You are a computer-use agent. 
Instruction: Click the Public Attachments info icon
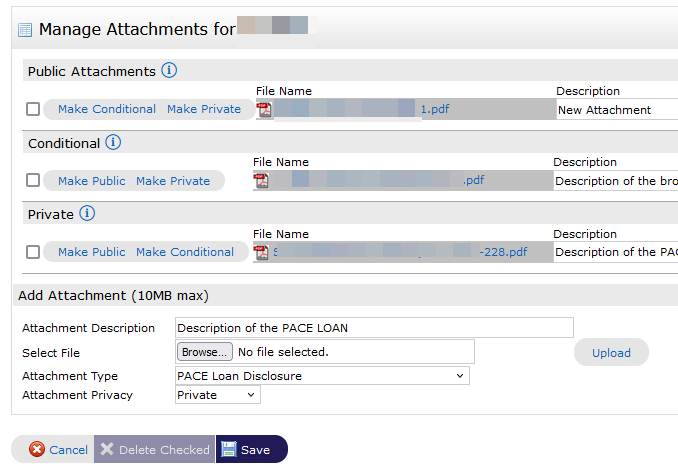[x=169, y=71]
